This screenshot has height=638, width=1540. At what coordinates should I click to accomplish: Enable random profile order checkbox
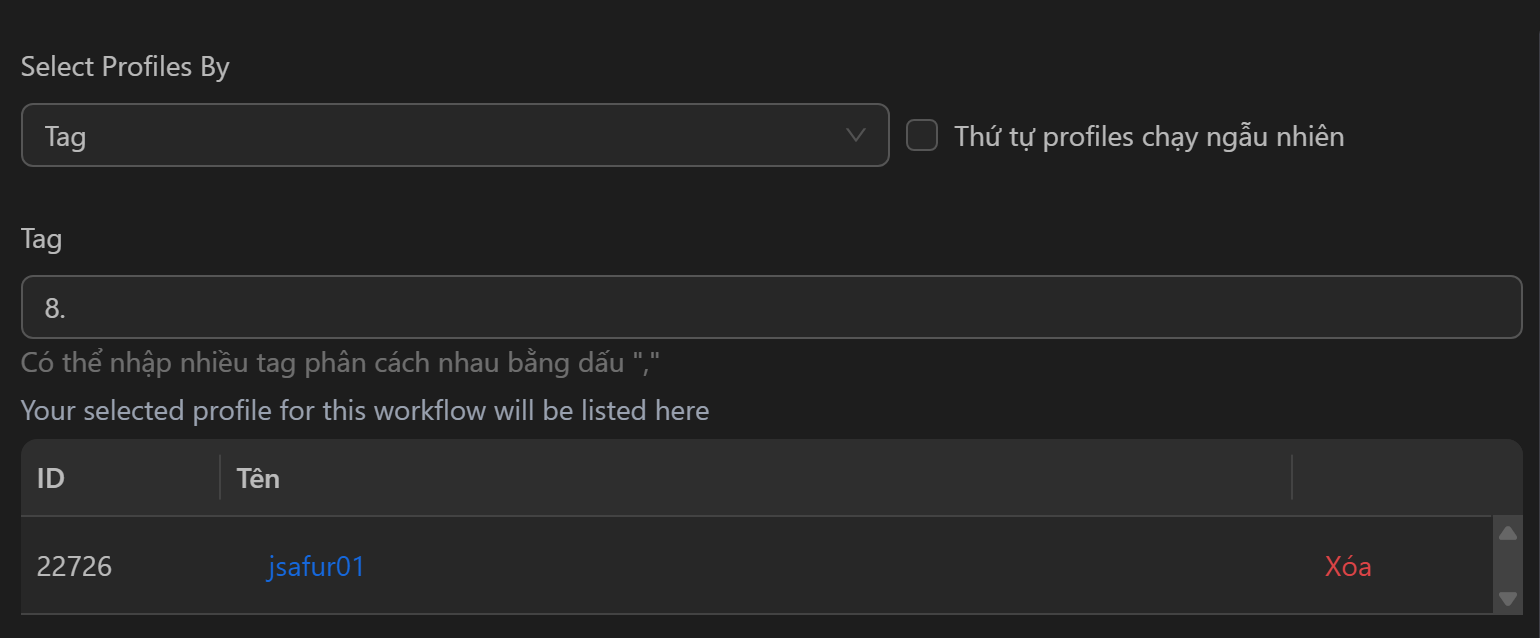(x=922, y=135)
